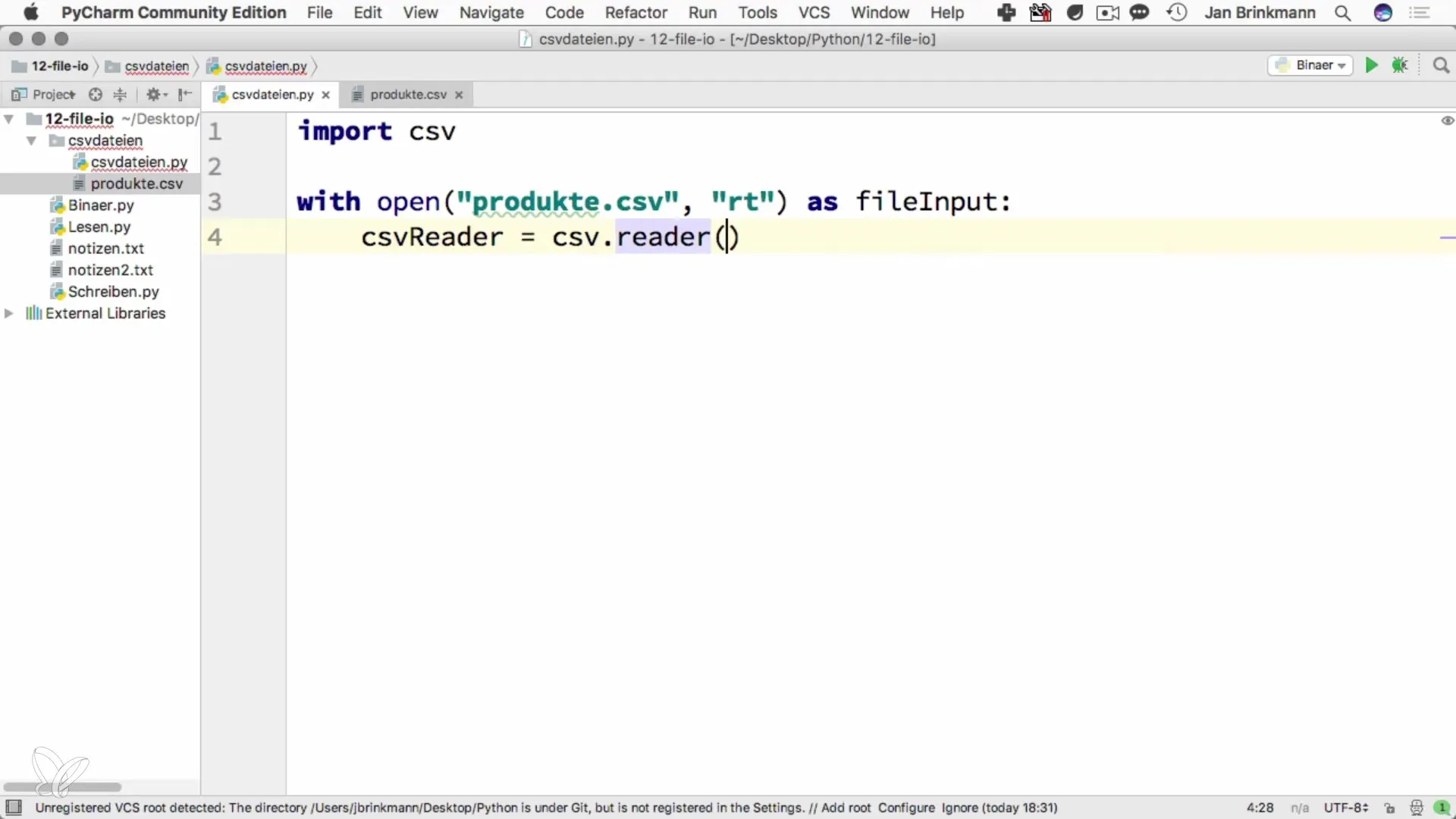This screenshot has height=819, width=1456.
Task: Open the Code menu
Action: click(564, 13)
